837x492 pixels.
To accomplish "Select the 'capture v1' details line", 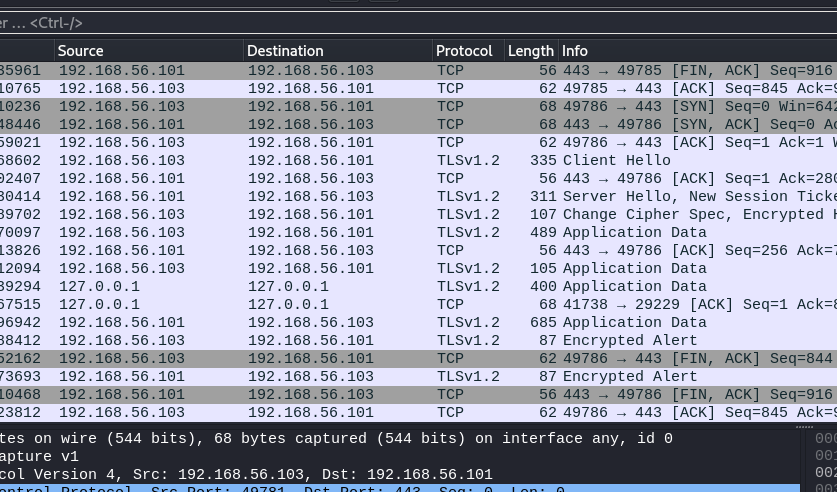I will click(x=400, y=457).
